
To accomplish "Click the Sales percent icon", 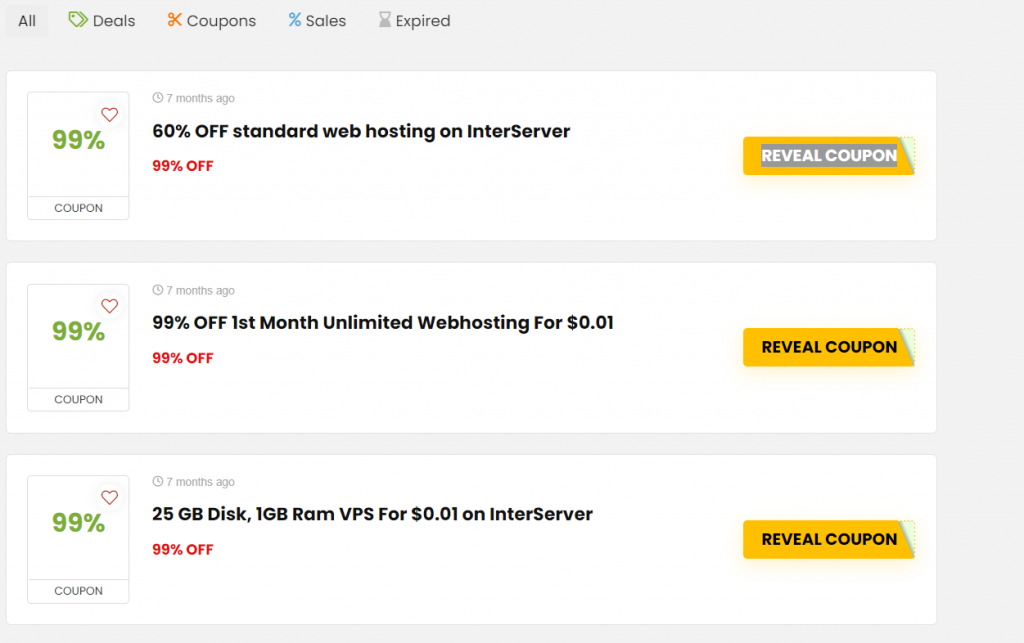I will [295, 20].
